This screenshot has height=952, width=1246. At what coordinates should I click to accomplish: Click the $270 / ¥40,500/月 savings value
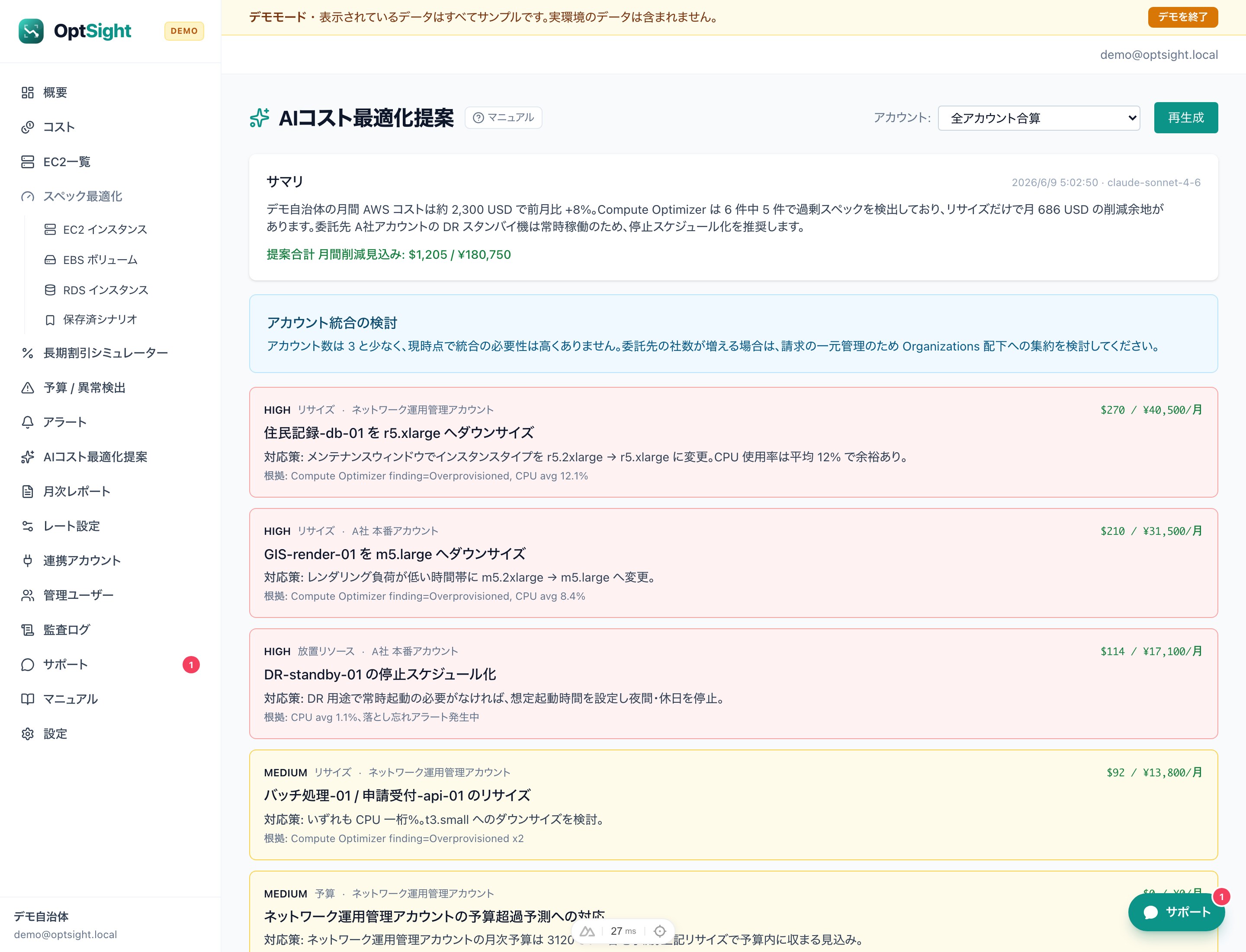pyautogui.click(x=1151, y=410)
